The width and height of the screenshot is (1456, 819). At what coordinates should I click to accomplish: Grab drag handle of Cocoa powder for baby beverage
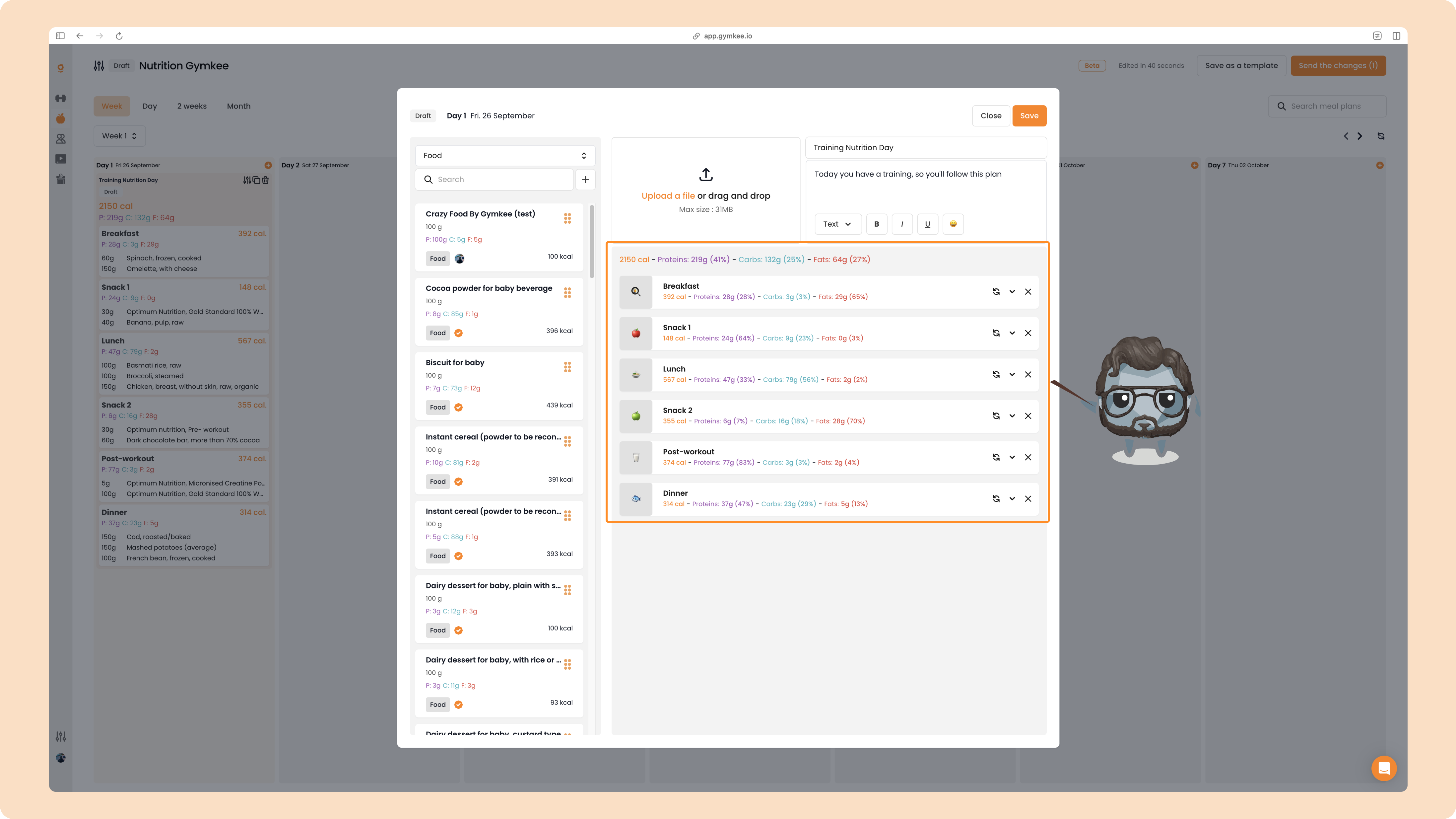click(567, 292)
